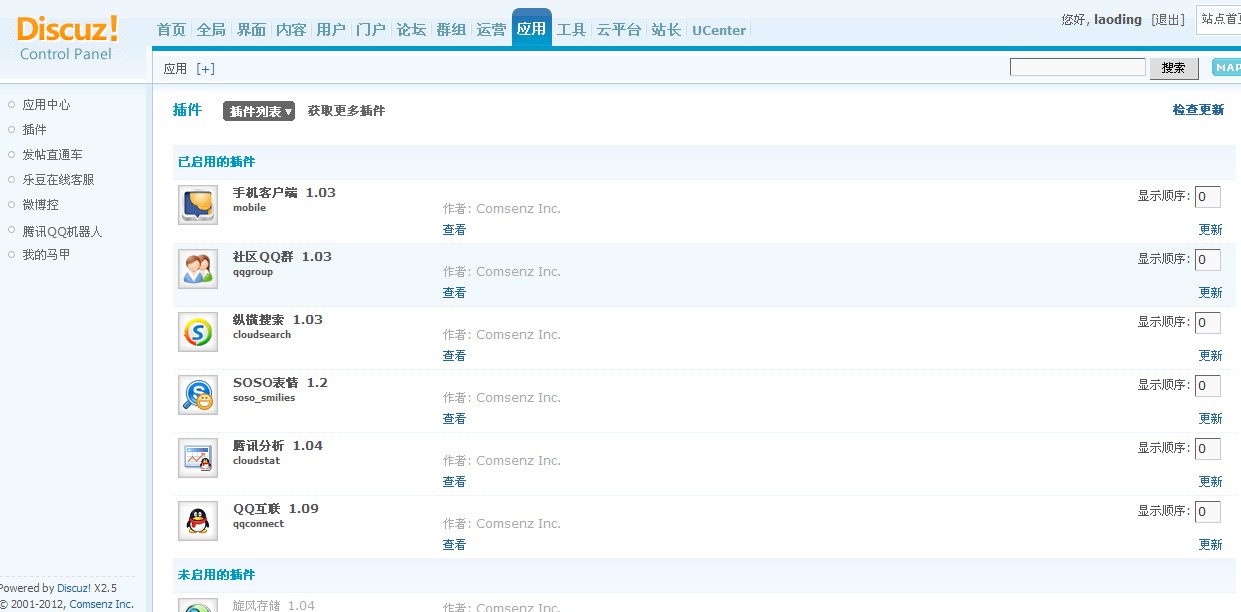The image size is (1241, 612).
Task: Click the 纵横搜索 cloudsearch plugin icon
Action: tap(198, 331)
